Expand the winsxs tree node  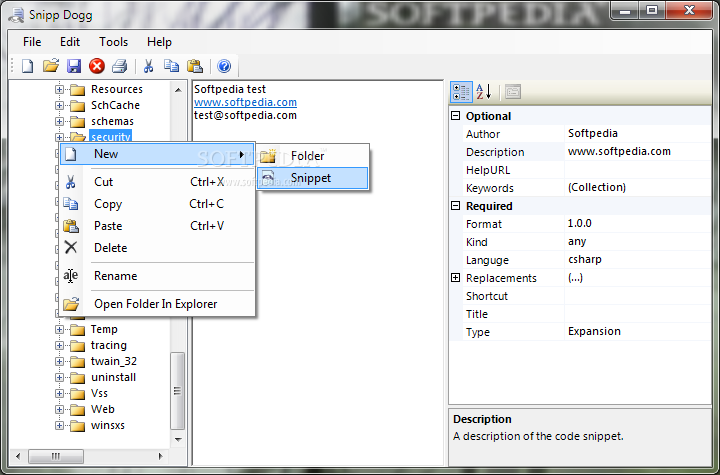59,425
